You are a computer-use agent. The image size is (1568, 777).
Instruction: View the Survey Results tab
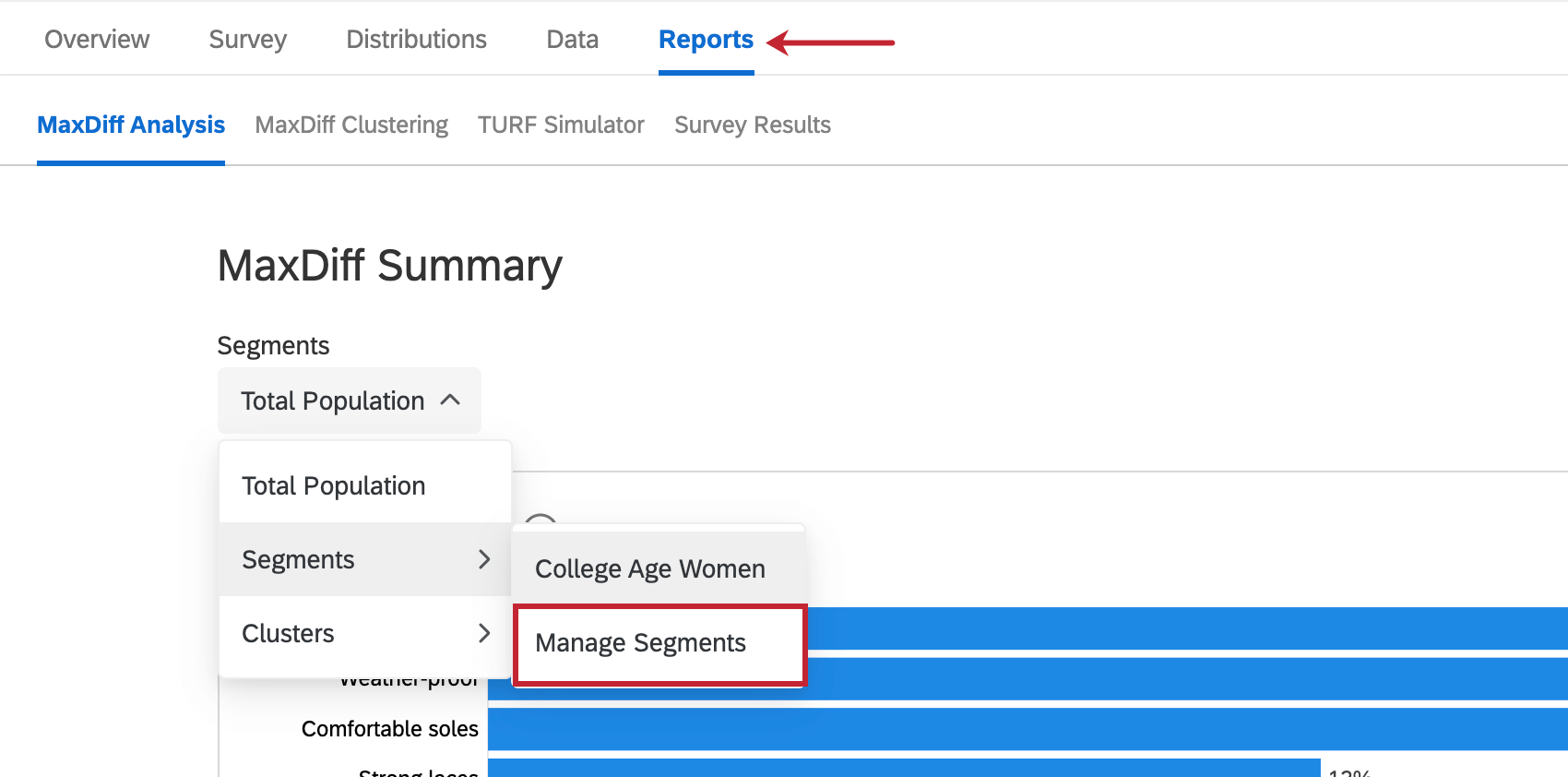click(x=752, y=125)
